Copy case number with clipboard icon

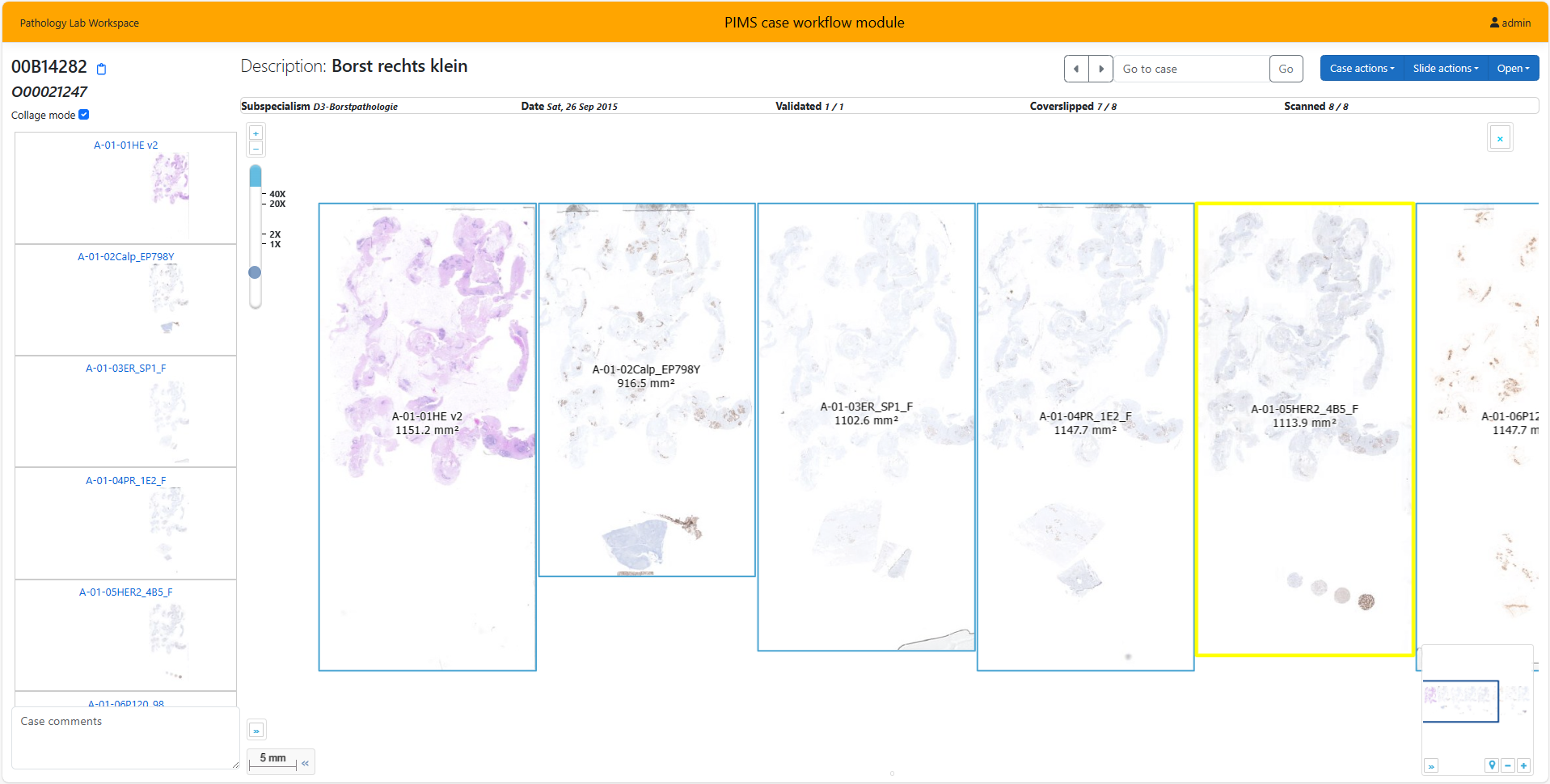click(102, 69)
